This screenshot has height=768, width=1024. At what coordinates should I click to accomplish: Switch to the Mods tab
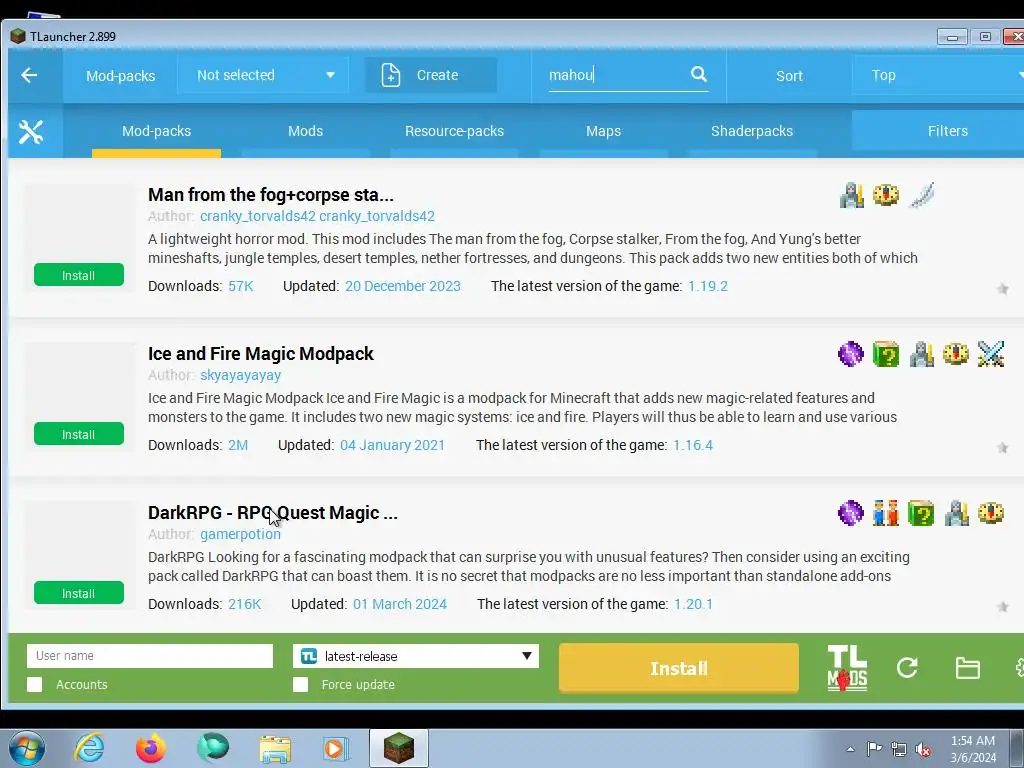(306, 131)
